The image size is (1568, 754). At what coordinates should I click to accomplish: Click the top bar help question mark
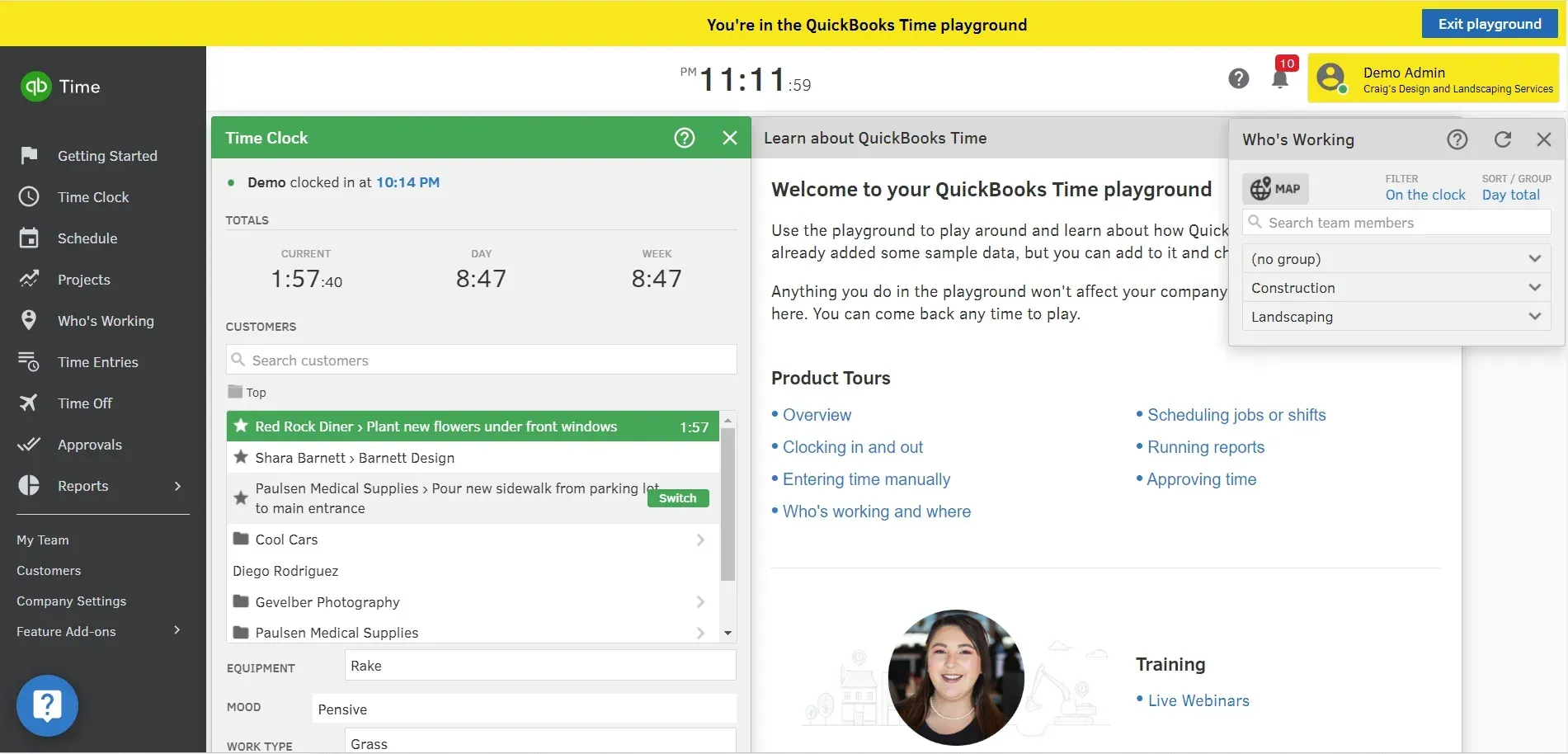pos(1238,78)
